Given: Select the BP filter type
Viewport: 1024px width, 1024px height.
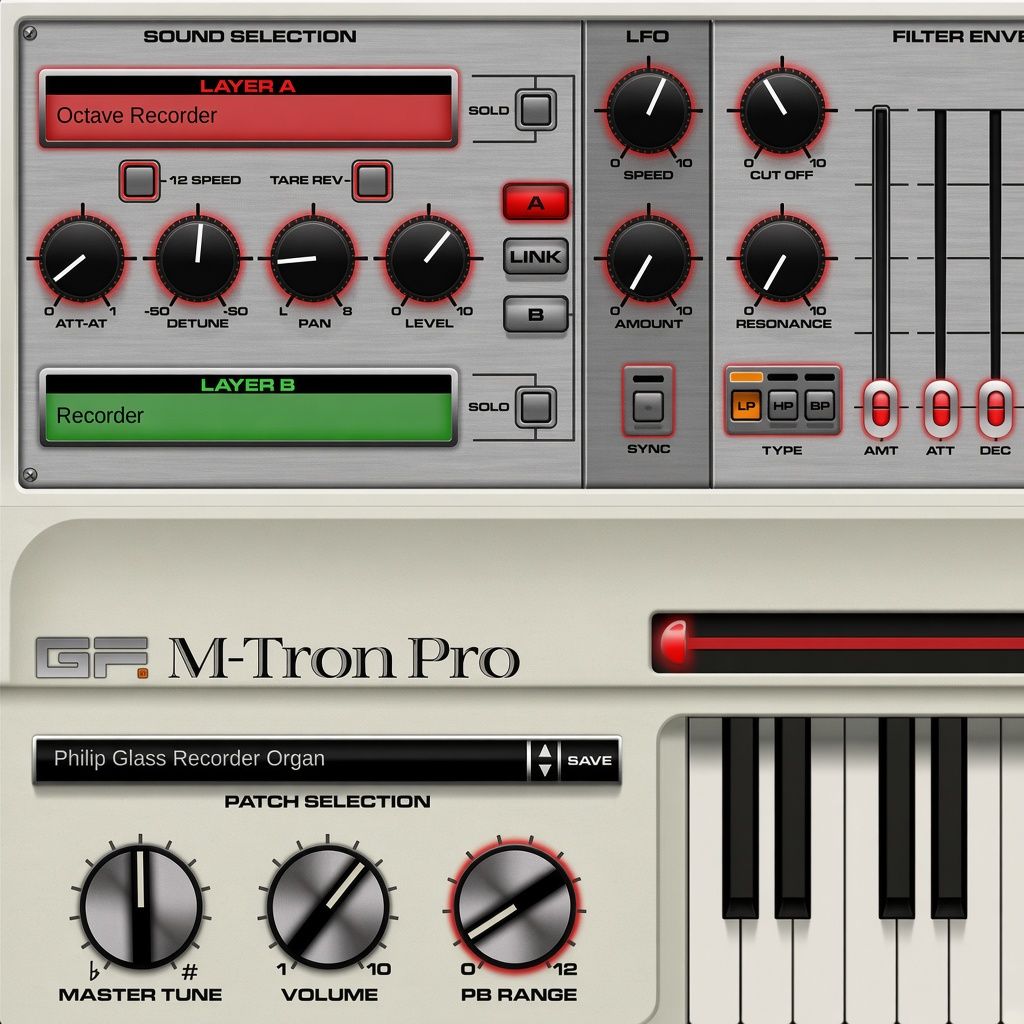Looking at the screenshot, I should (820, 406).
